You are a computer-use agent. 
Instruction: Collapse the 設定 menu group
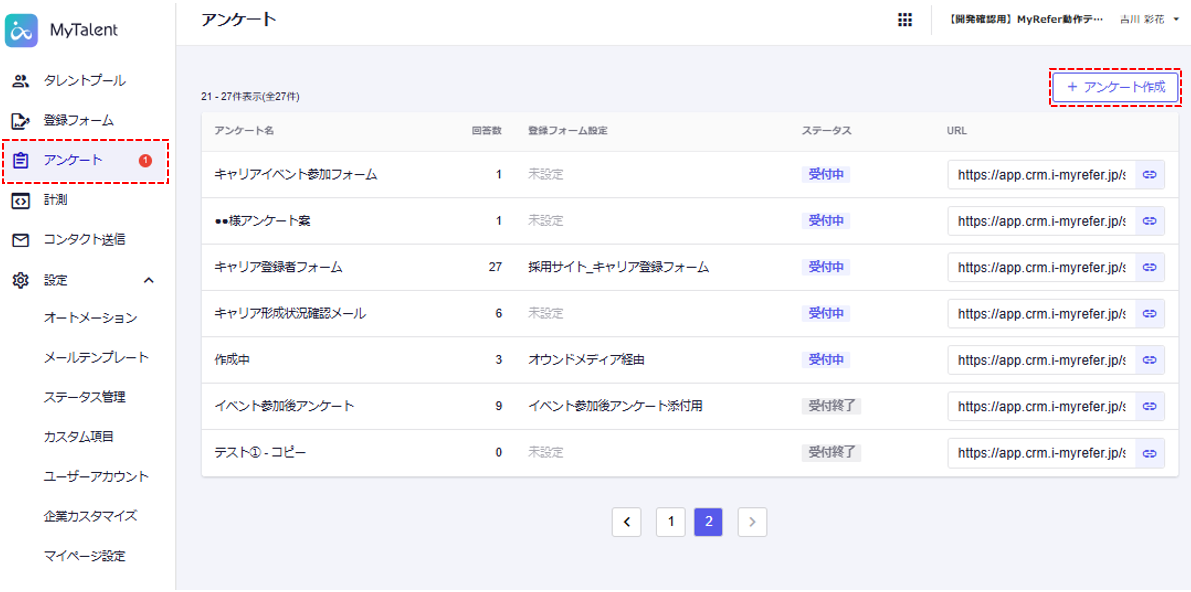149,280
